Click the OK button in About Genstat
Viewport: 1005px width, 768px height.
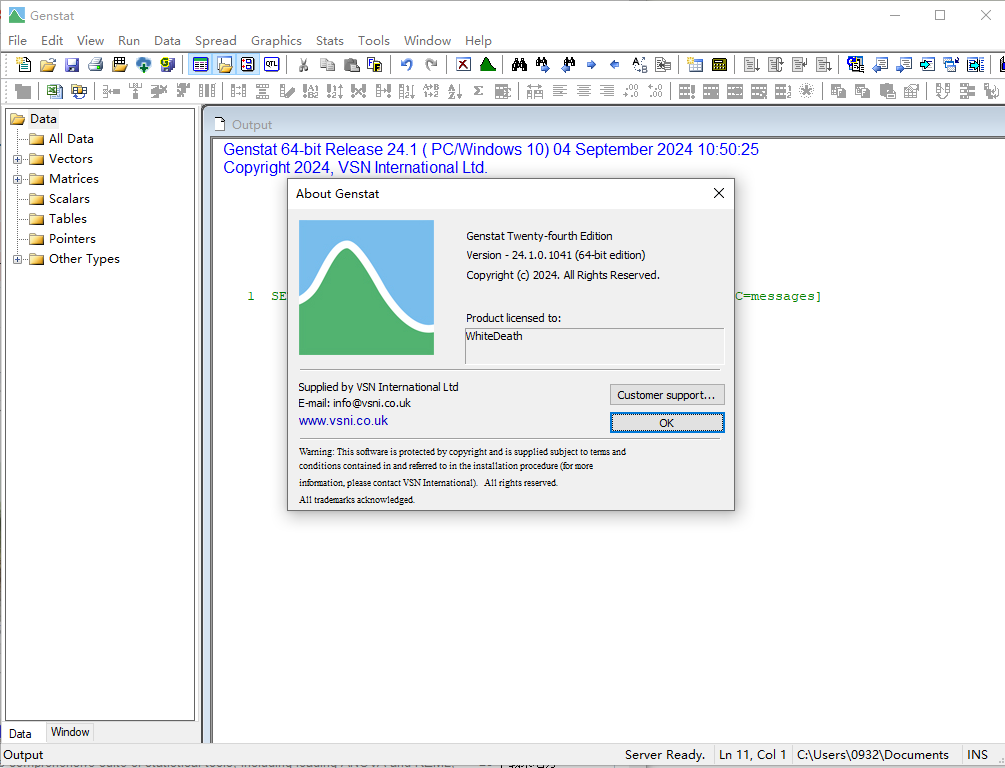[667, 422]
